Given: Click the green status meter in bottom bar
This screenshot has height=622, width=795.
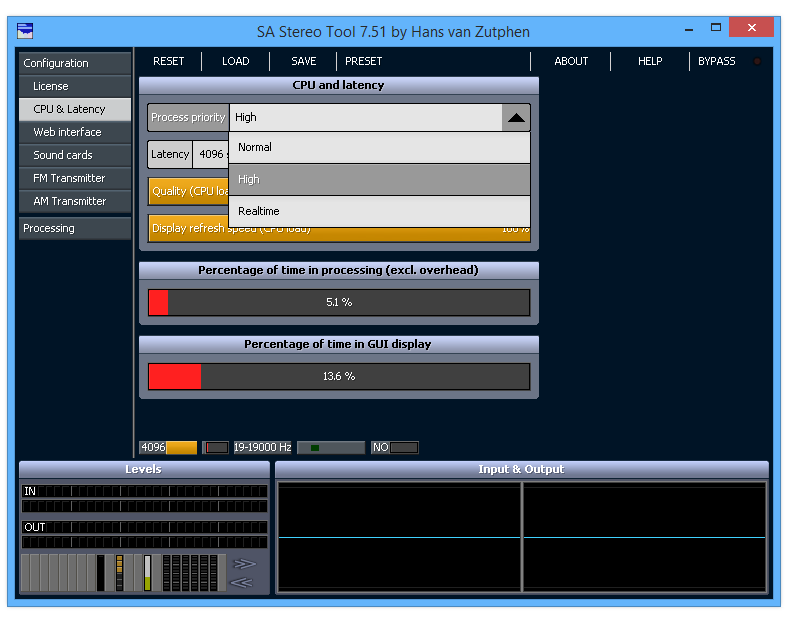Looking at the screenshot, I should pyautogui.click(x=331, y=447).
